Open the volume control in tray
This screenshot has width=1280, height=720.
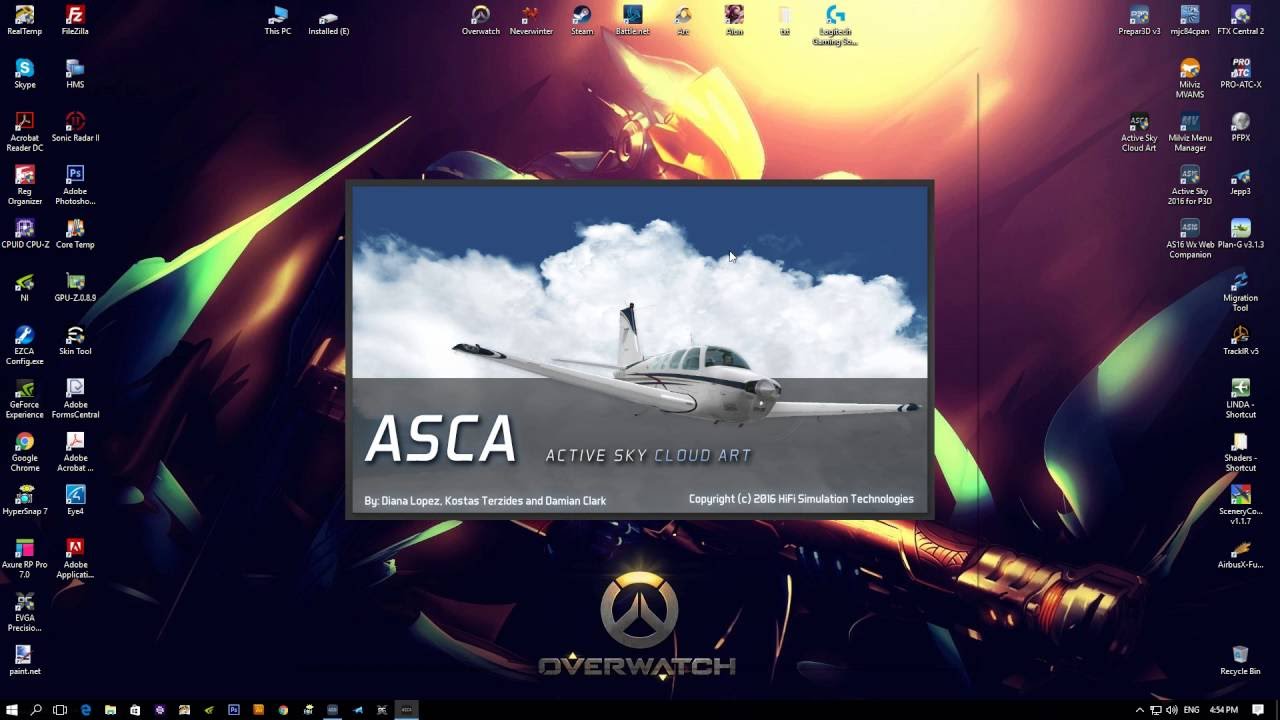click(x=1171, y=710)
